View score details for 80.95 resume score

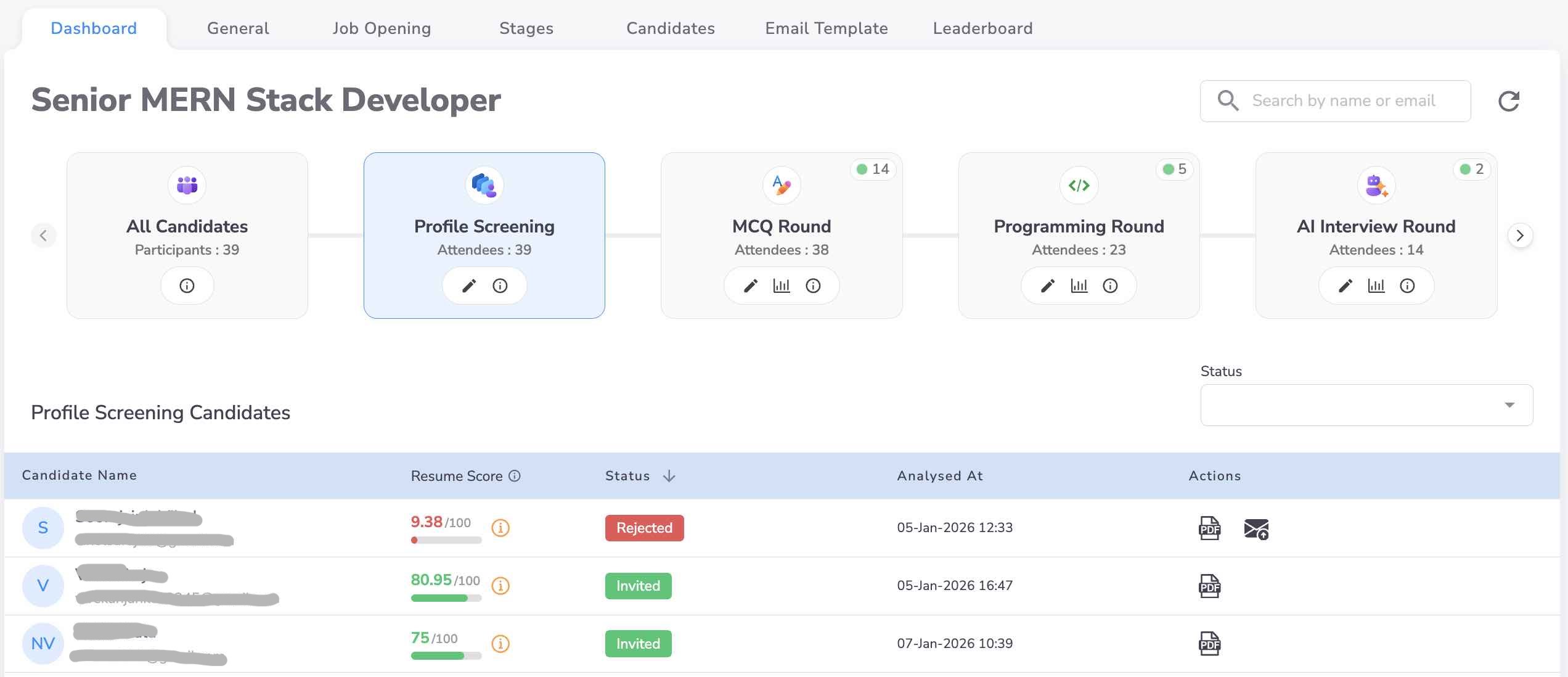[500, 586]
